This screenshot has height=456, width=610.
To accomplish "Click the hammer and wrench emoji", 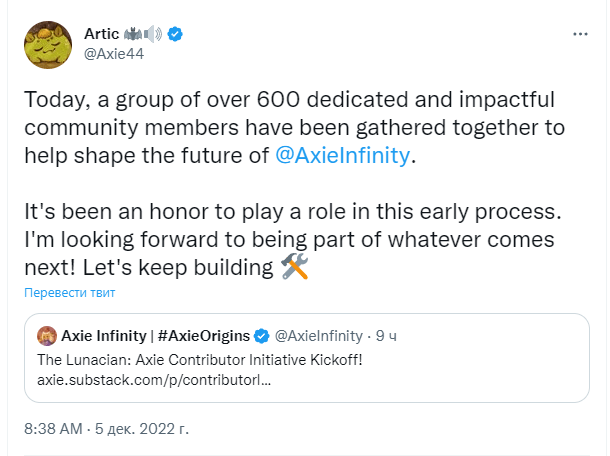I will (294, 267).
